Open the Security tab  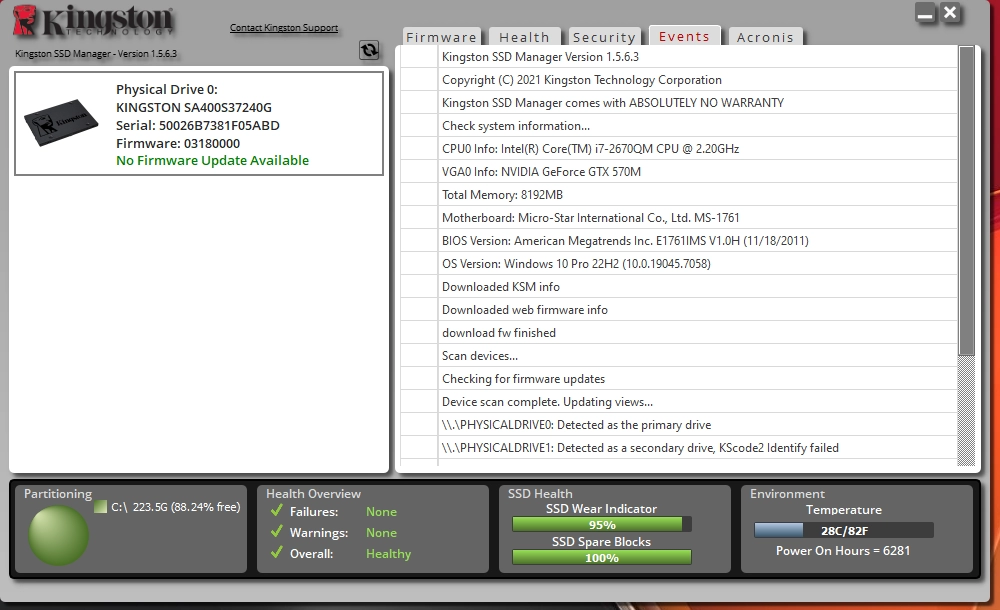click(604, 37)
